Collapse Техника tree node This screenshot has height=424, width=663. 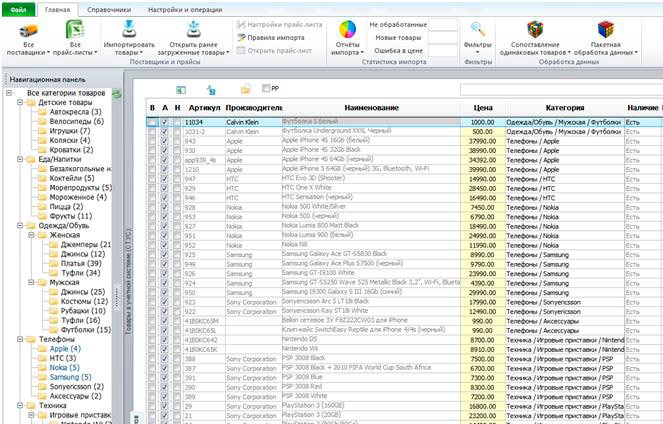tap(20, 405)
